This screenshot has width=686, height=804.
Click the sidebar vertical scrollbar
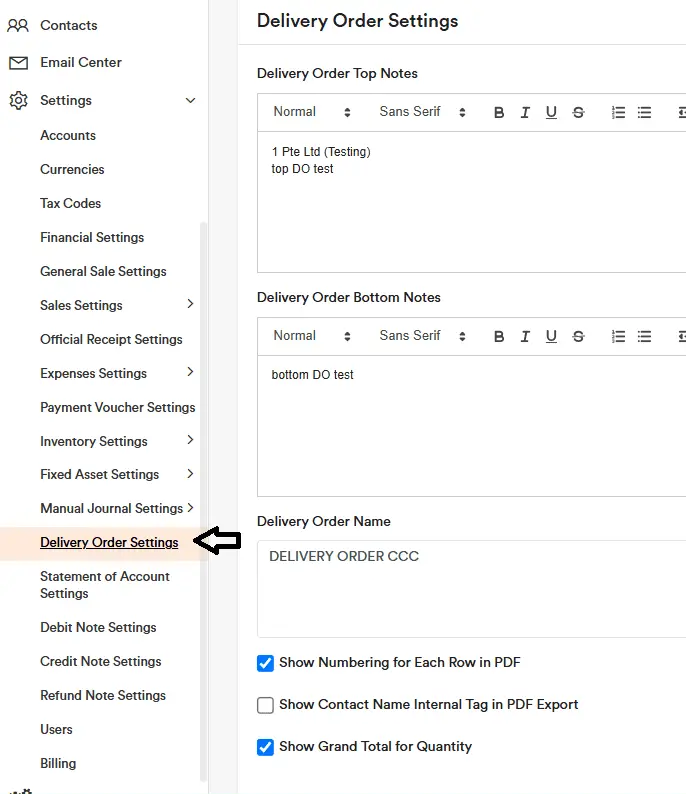coord(204,501)
